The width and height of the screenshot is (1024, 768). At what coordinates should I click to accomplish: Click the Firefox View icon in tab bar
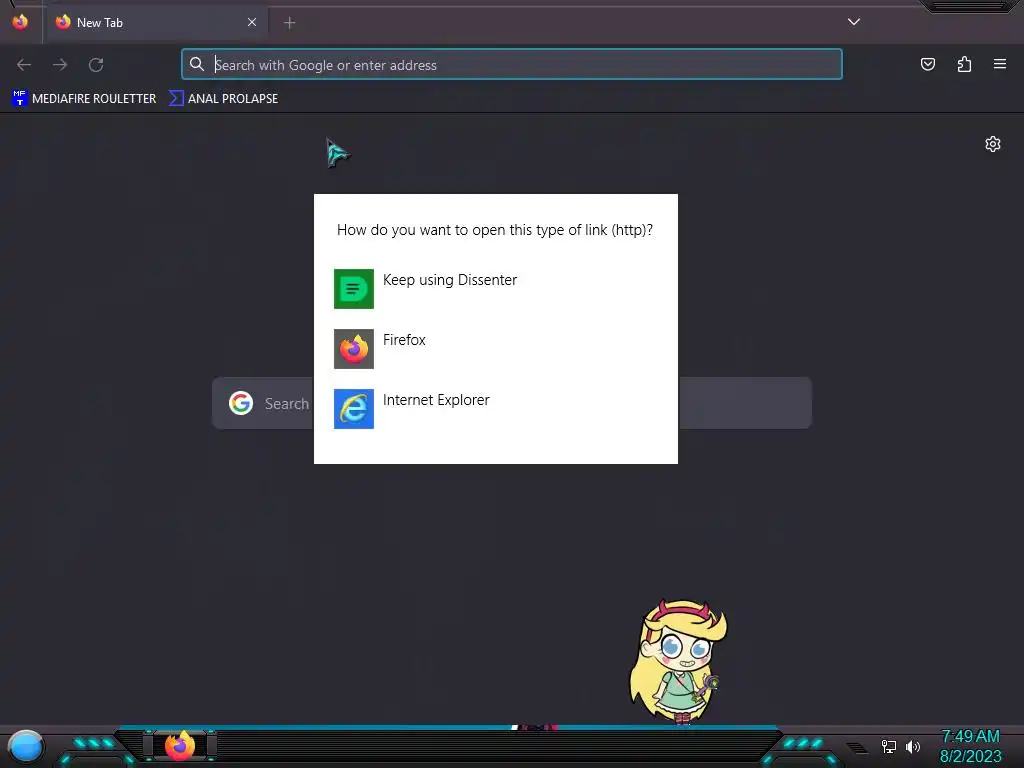pyautogui.click(x=20, y=22)
